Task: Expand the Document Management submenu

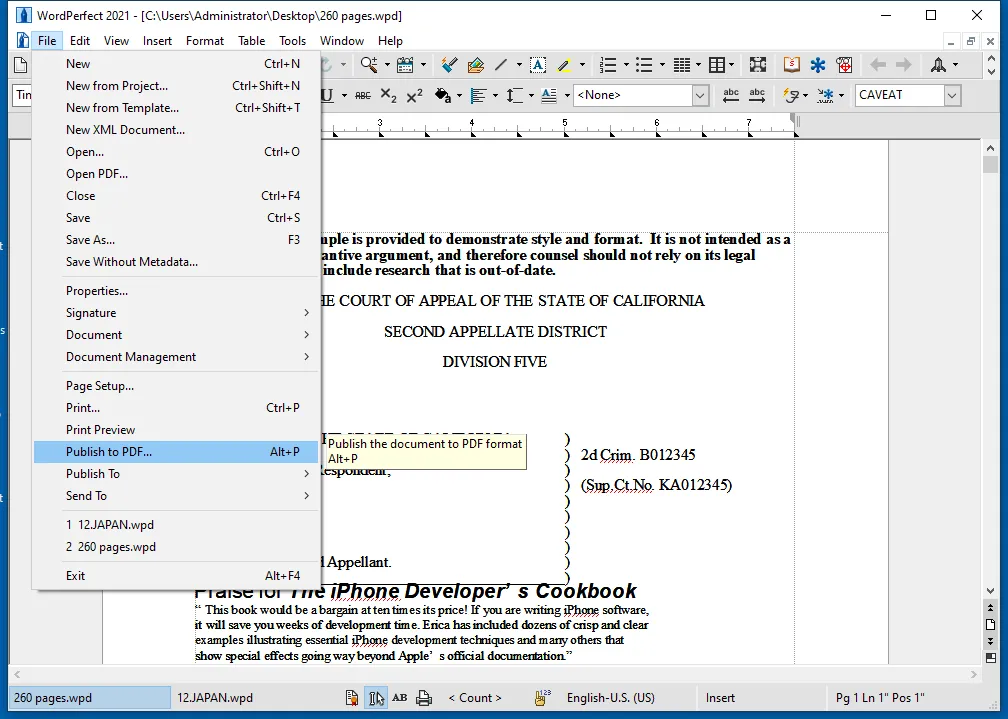Action: click(176, 356)
